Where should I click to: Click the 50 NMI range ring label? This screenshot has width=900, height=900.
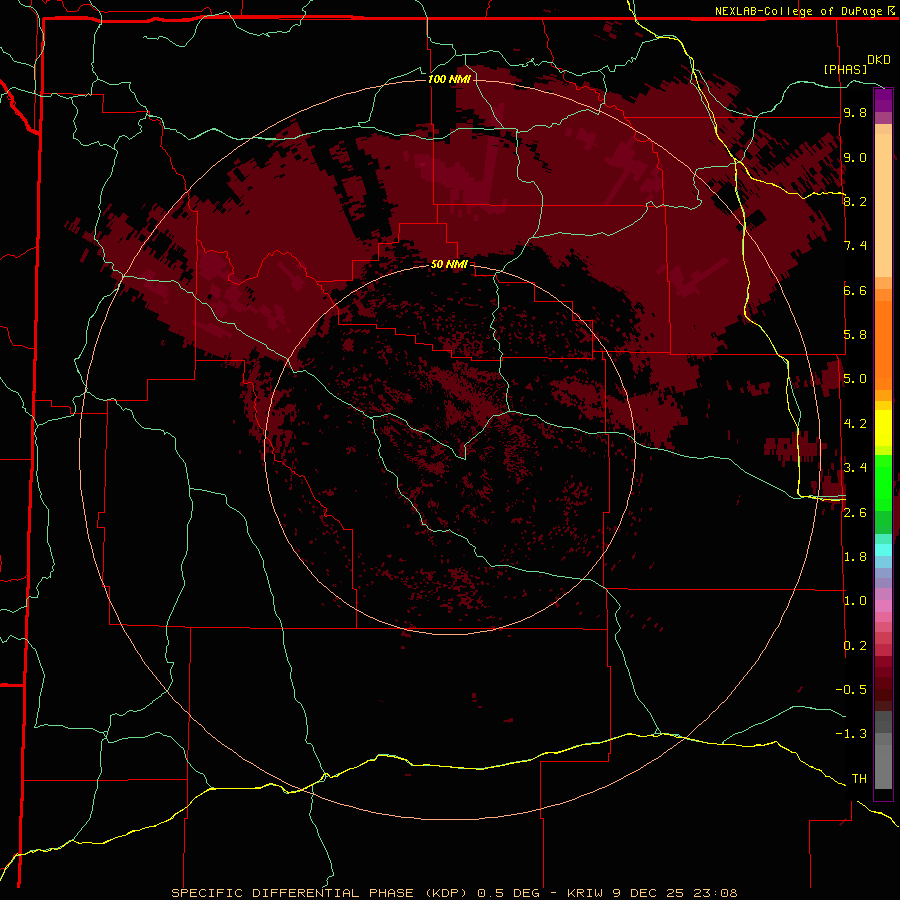coord(449,264)
